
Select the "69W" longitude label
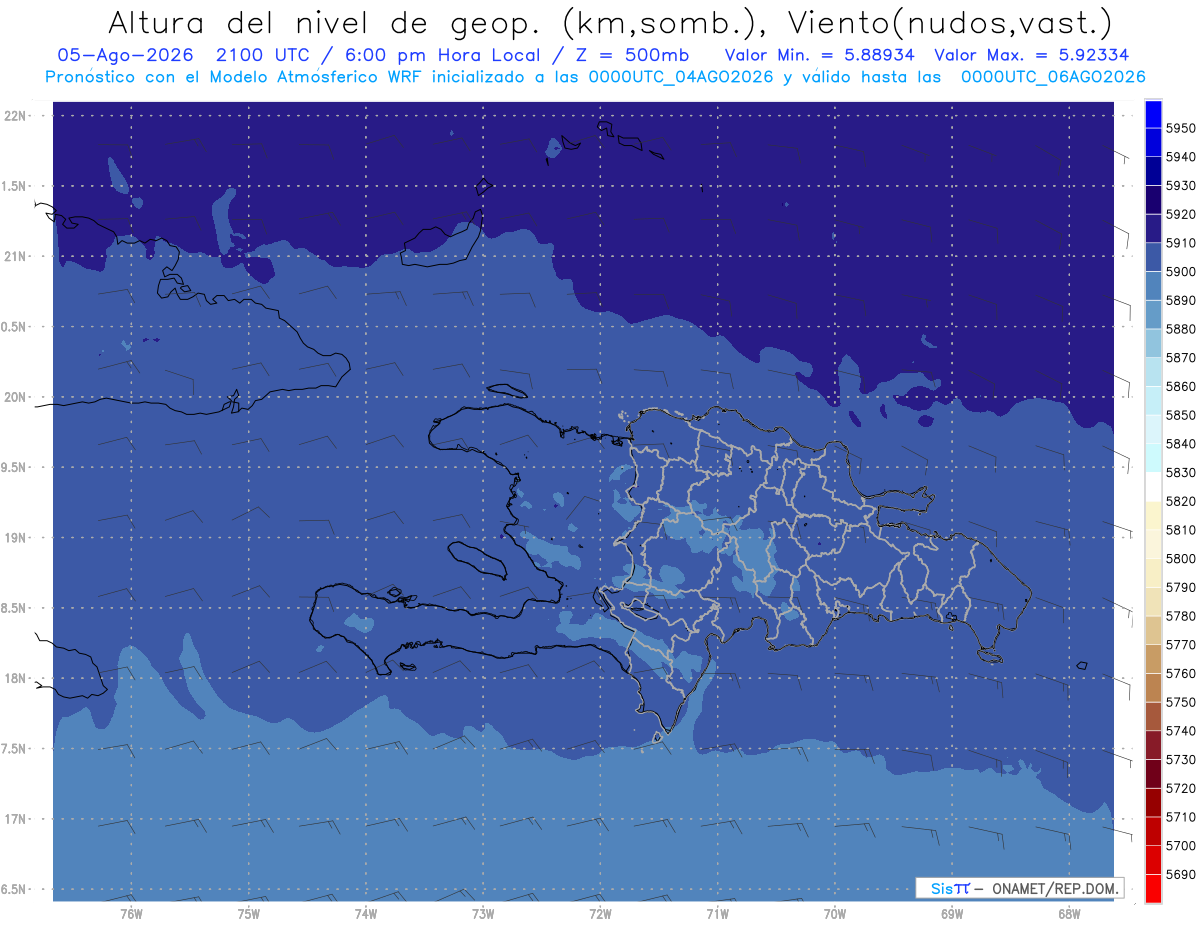(x=952, y=915)
